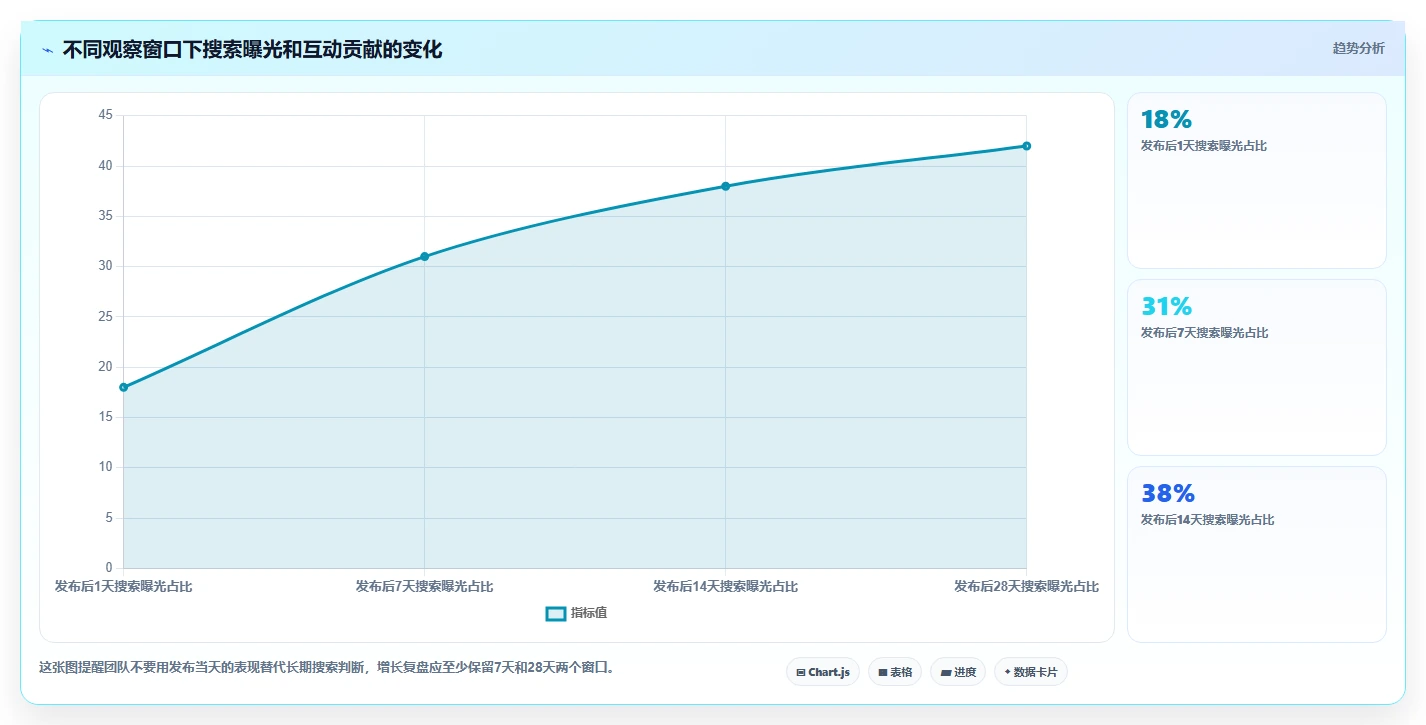Click the data point for 发布后7天

point(424,256)
